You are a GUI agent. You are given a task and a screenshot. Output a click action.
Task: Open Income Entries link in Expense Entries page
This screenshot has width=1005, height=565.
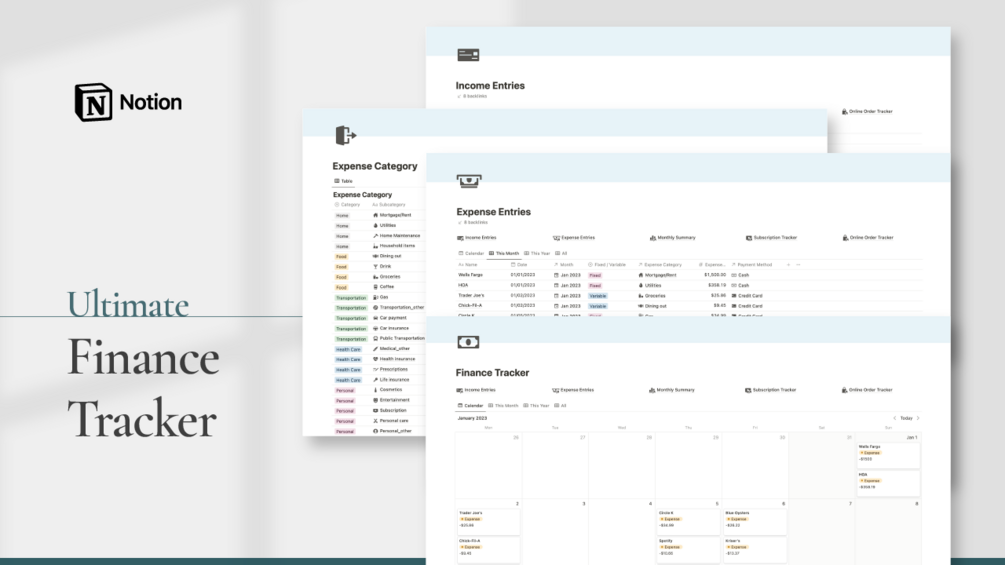[x=476, y=238]
